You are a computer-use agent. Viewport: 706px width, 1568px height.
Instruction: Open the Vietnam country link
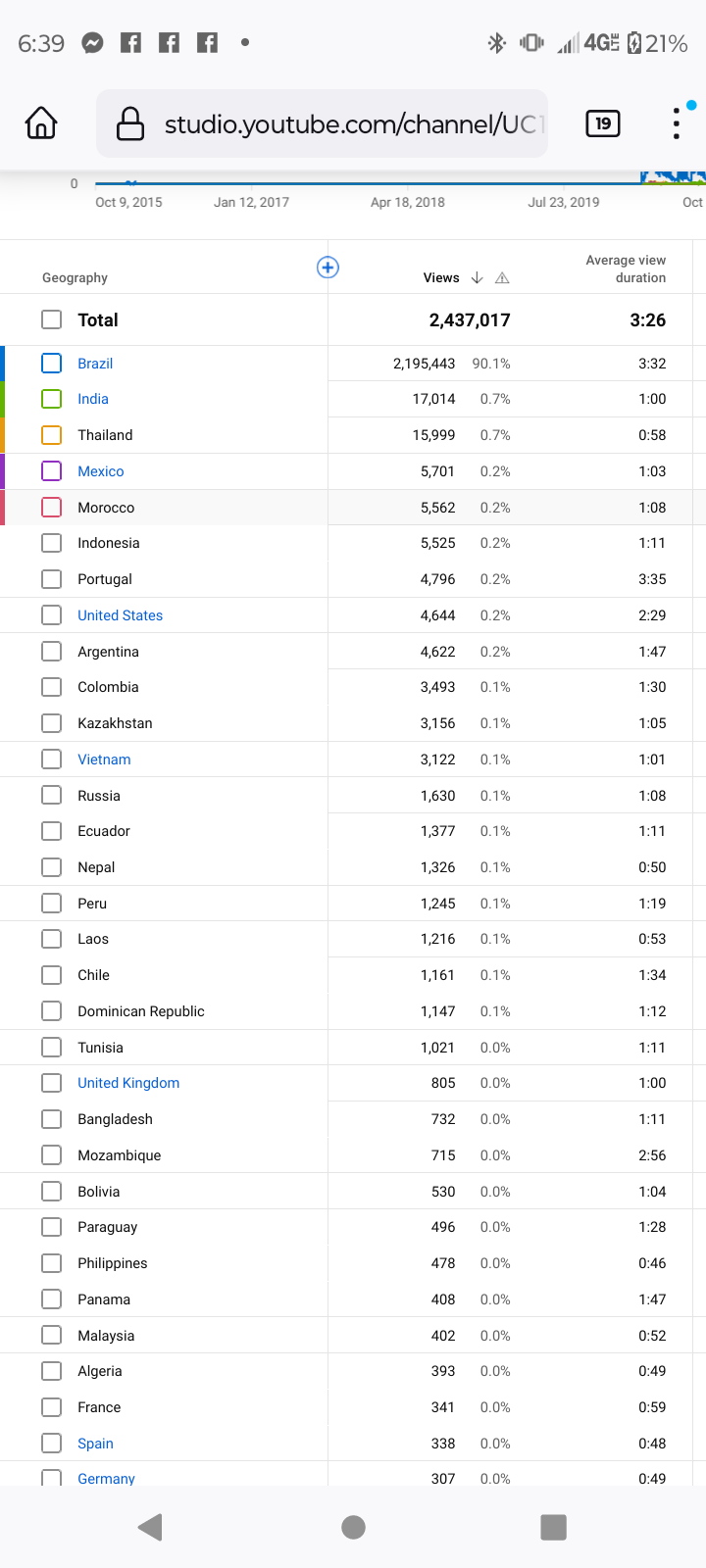pyautogui.click(x=104, y=759)
